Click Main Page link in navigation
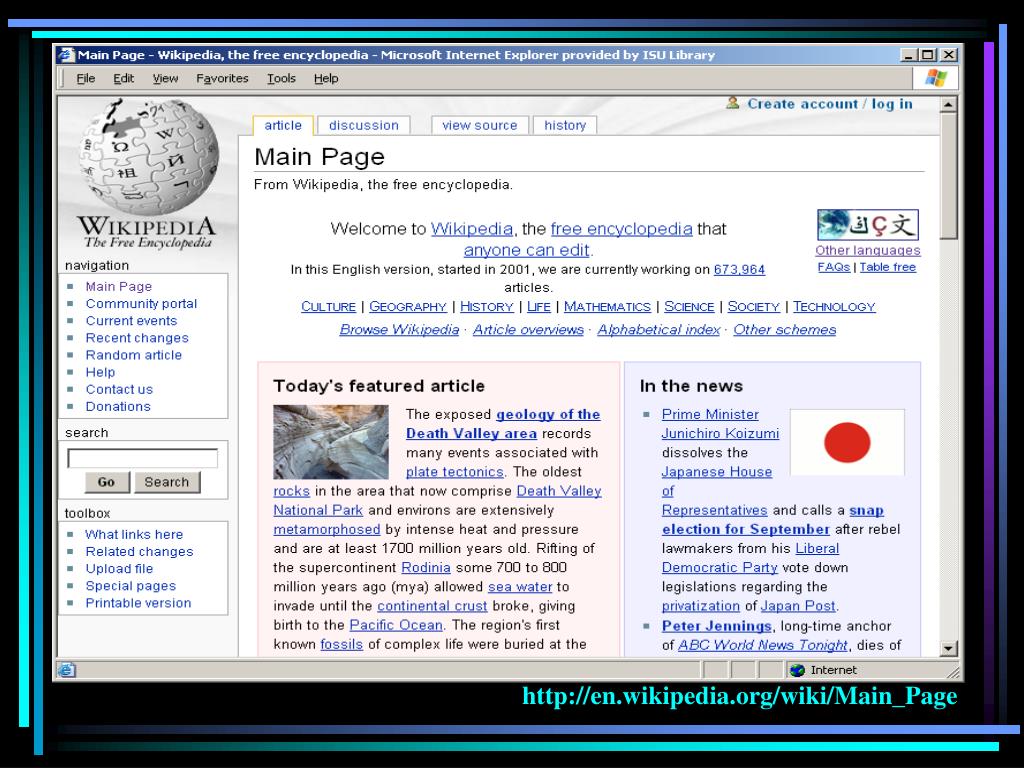 click(x=119, y=287)
